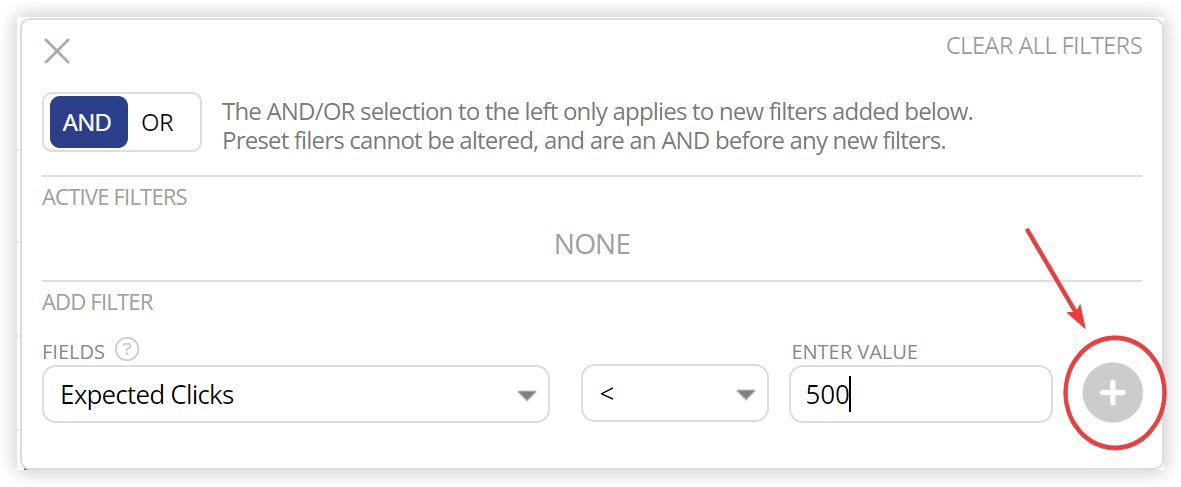The height and width of the screenshot is (487, 1181).
Task: Click the AND/OR selection explanation sentence
Action: [598, 112]
